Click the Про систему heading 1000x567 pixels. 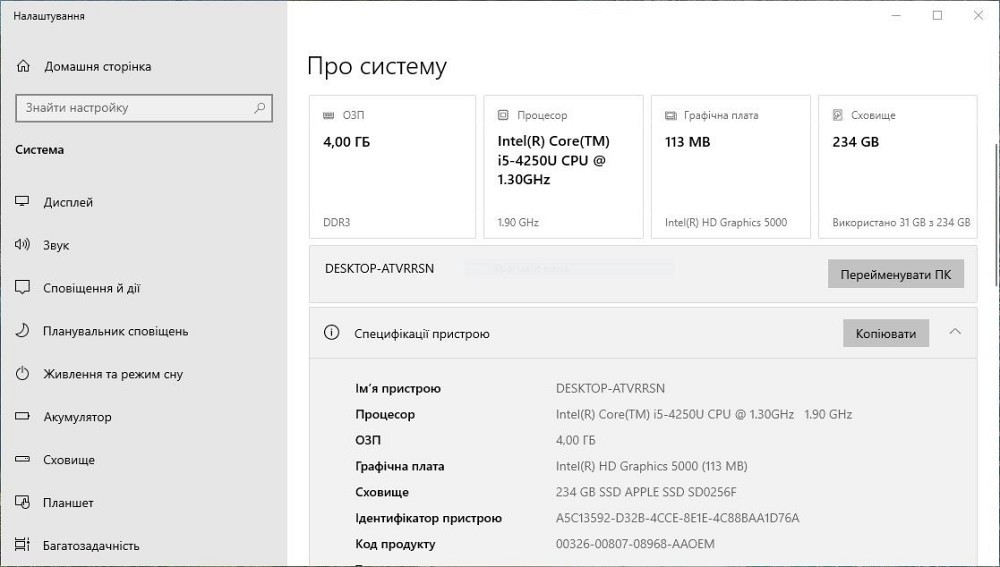pyautogui.click(x=377, y=66)
